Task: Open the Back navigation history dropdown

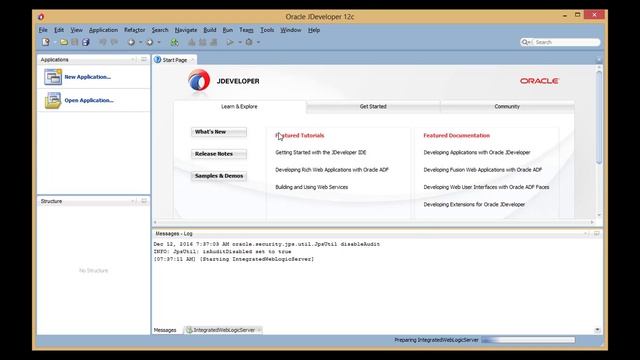Action: (x=140, y=42)
